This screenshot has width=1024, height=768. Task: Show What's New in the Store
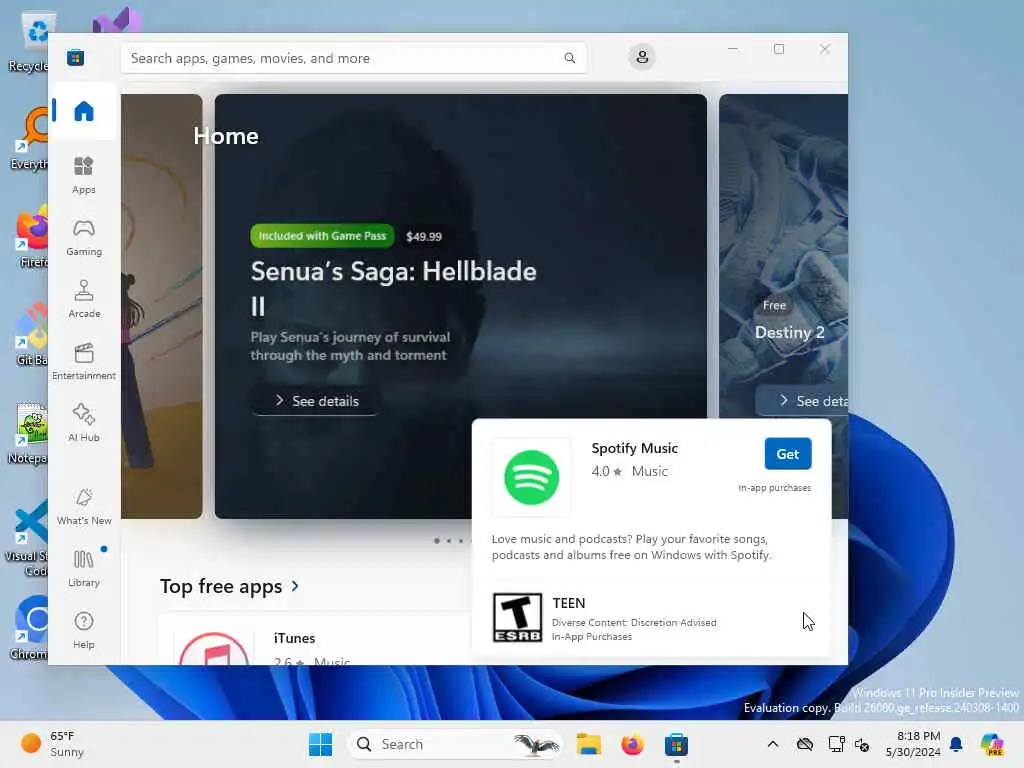pyautogui.click(x=84, y=506)
